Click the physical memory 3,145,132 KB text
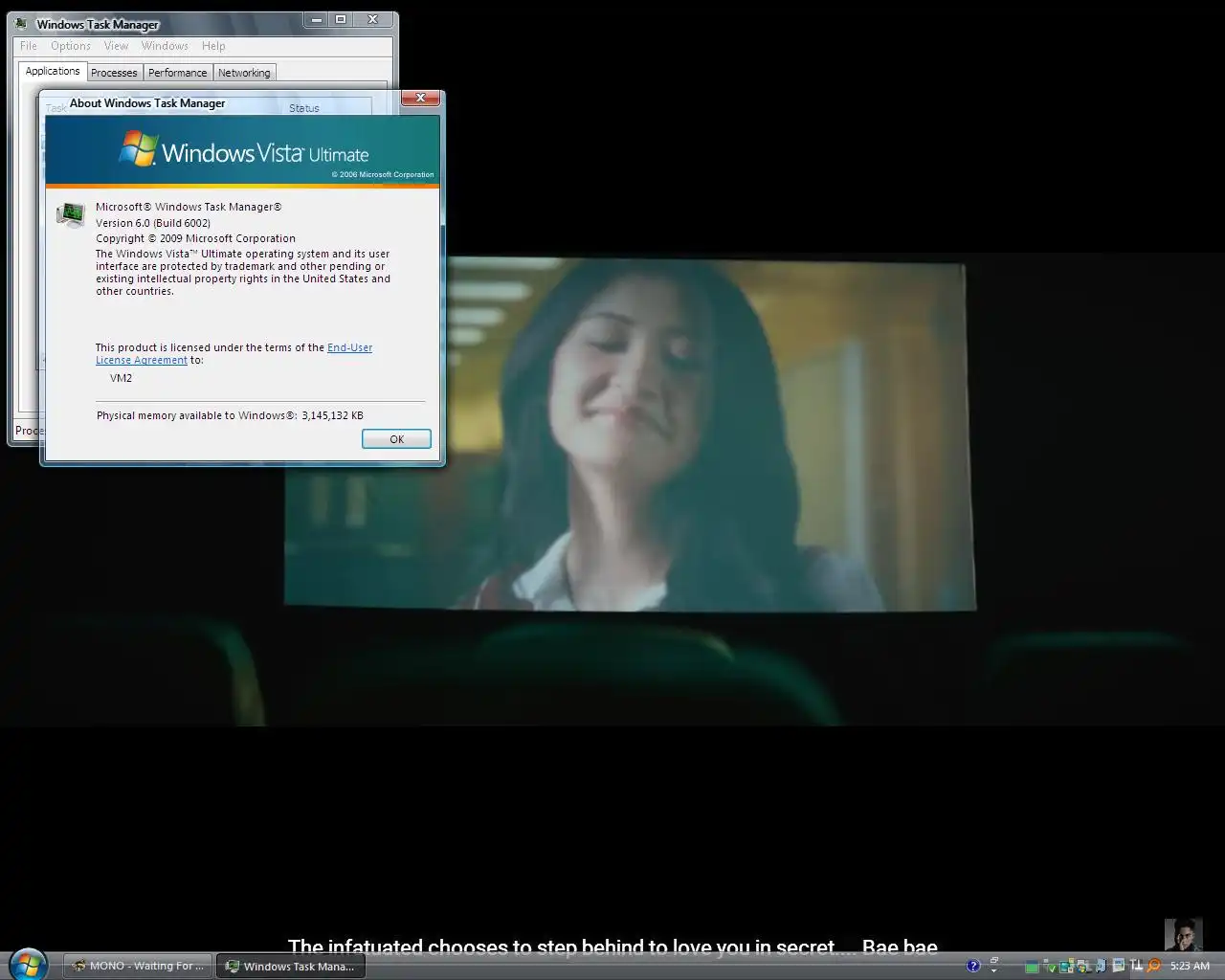Image resolution: width=1225 pixels, height=980 pixels. [230, 415]
